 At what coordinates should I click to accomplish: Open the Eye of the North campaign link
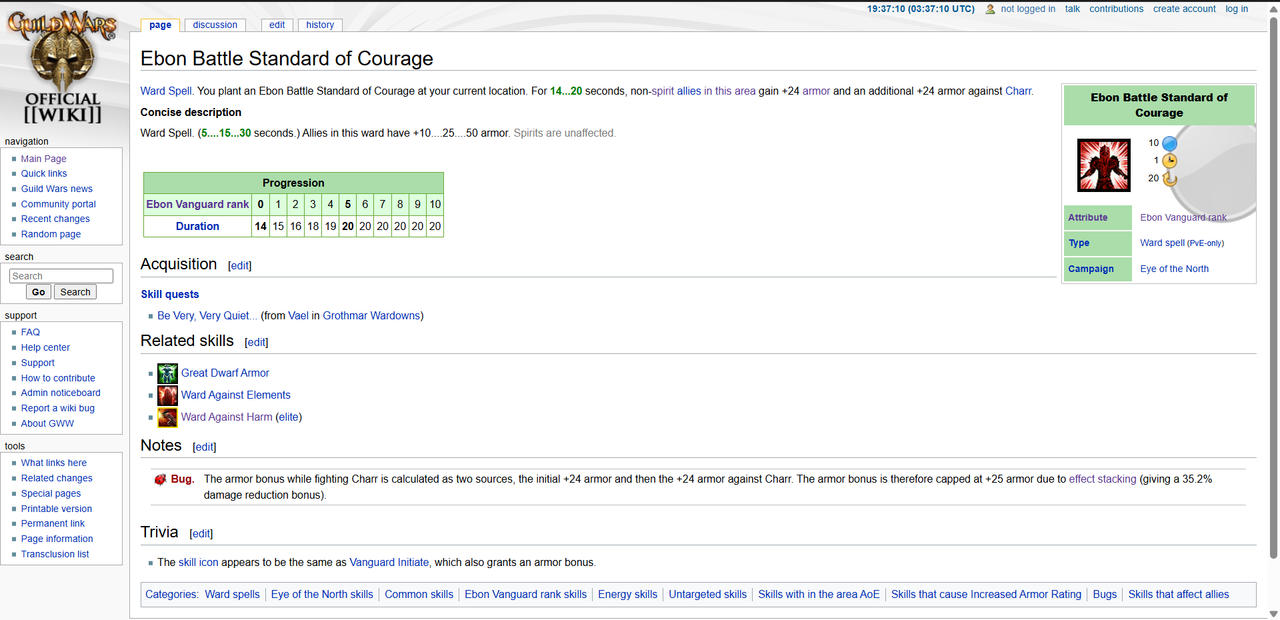(x=1174, y=269)
